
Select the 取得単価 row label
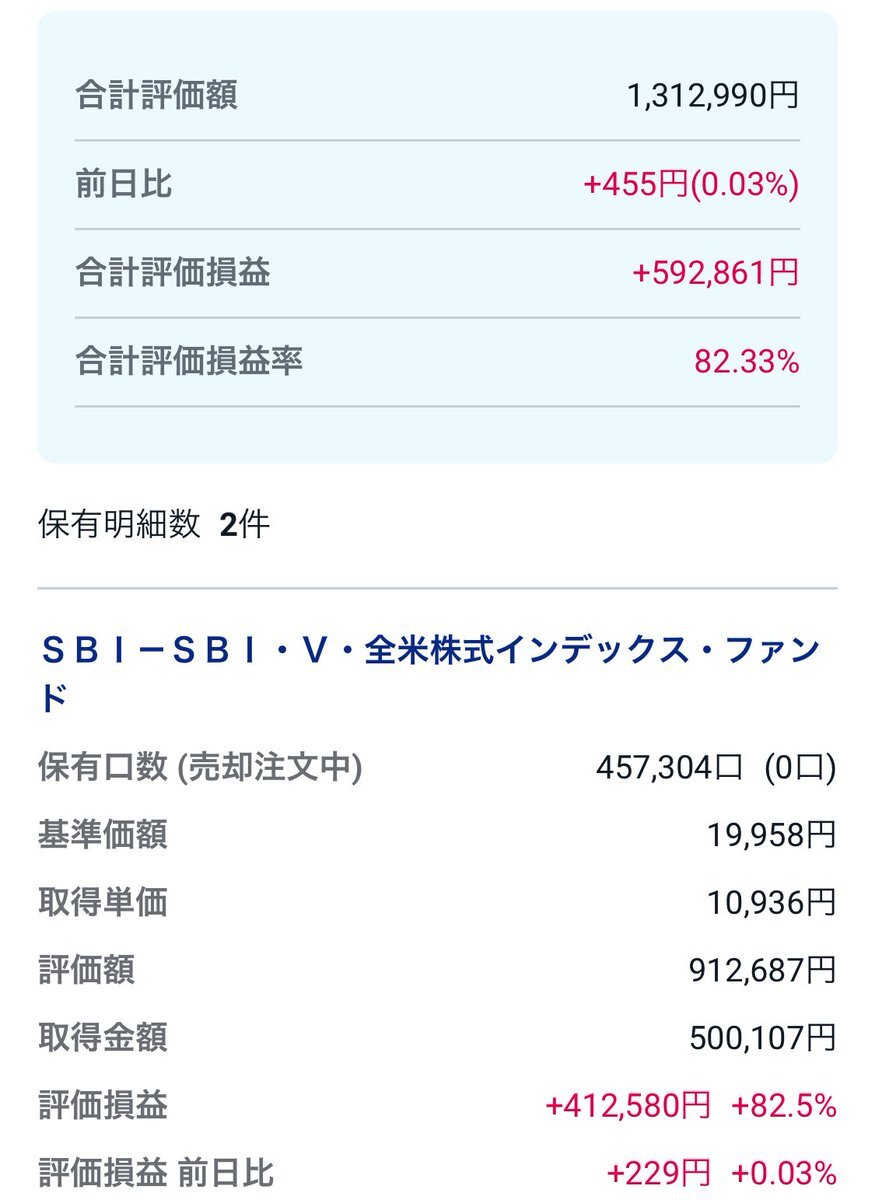point(103,902)
